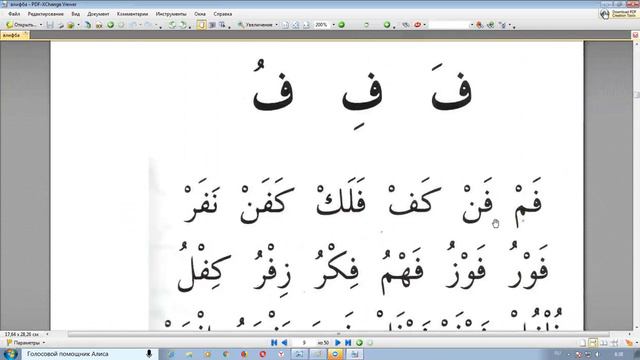Select the Select Text tool
Image resolution: width=640 pixels, height=360 pixels.
tap(222, 25)
